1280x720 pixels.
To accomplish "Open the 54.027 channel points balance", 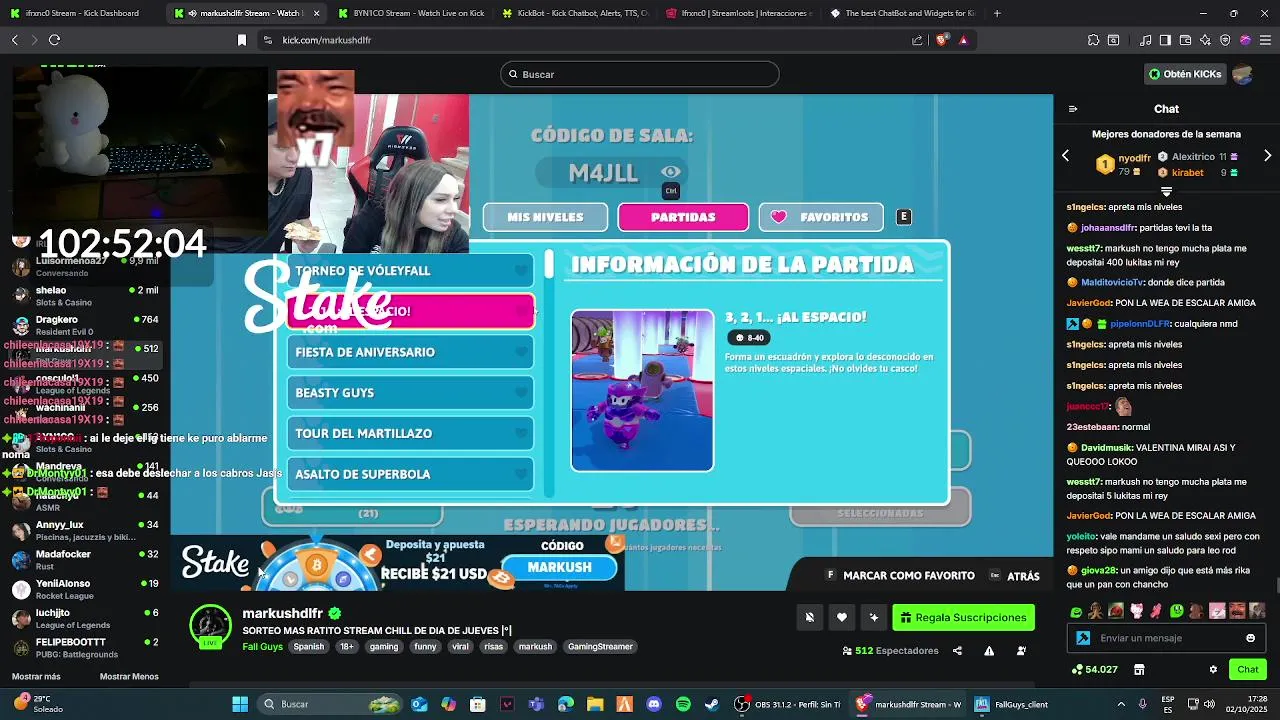I will pos(1094,669).
